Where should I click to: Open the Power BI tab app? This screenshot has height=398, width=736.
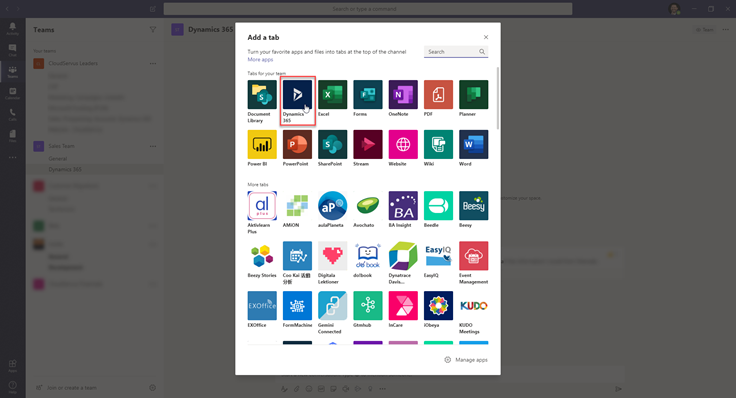pos(262,144)
